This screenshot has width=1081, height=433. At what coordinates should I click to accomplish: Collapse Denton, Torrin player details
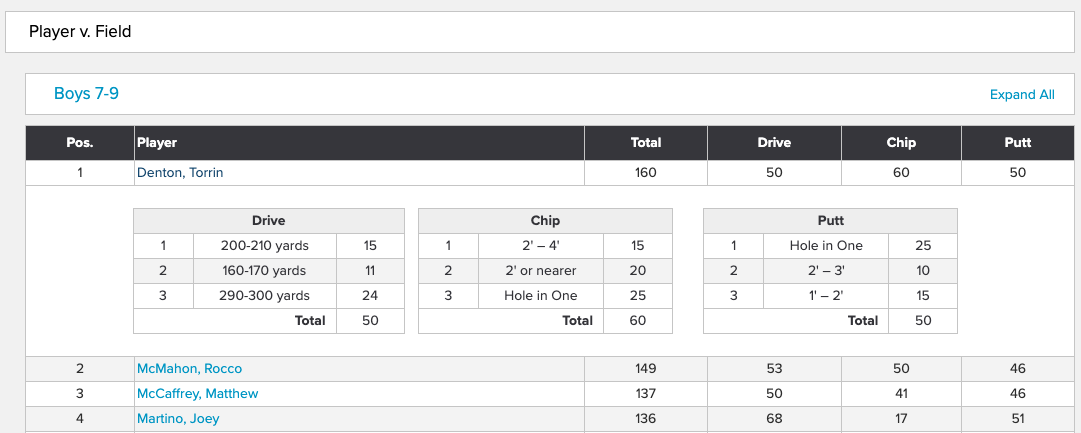point(180,172)
